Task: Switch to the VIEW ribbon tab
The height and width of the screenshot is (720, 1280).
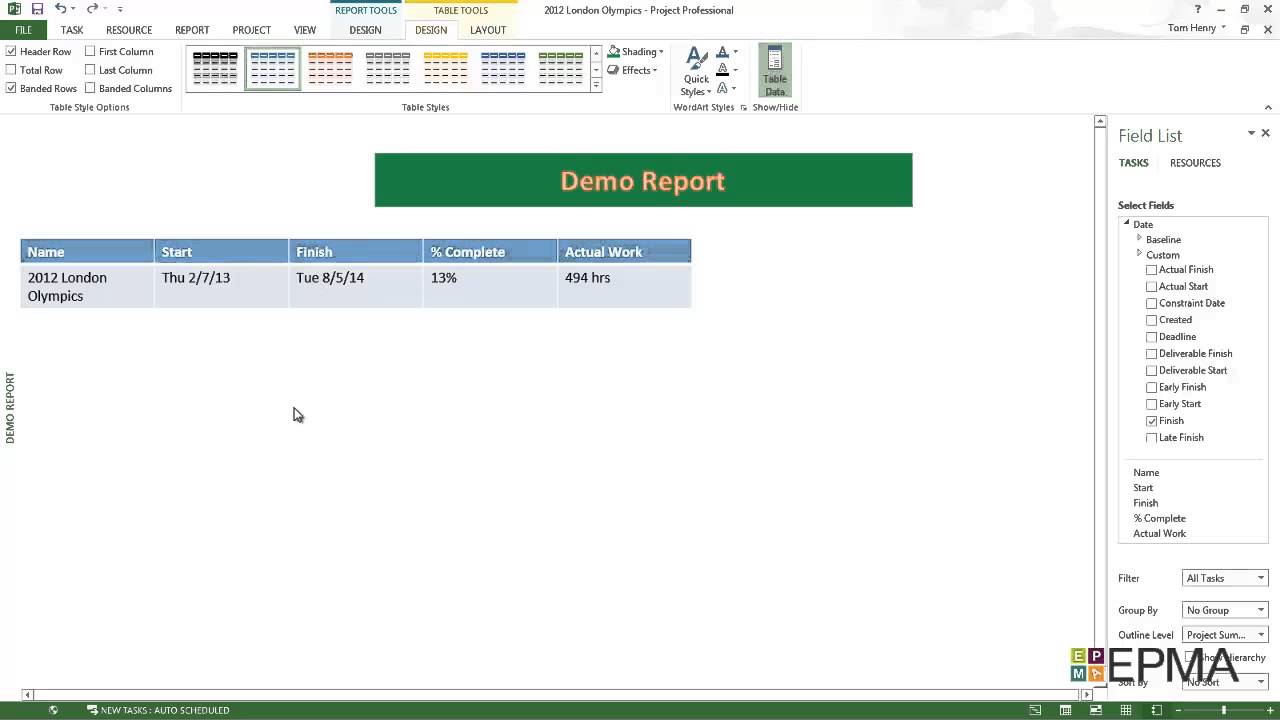Action: point(305,30)
